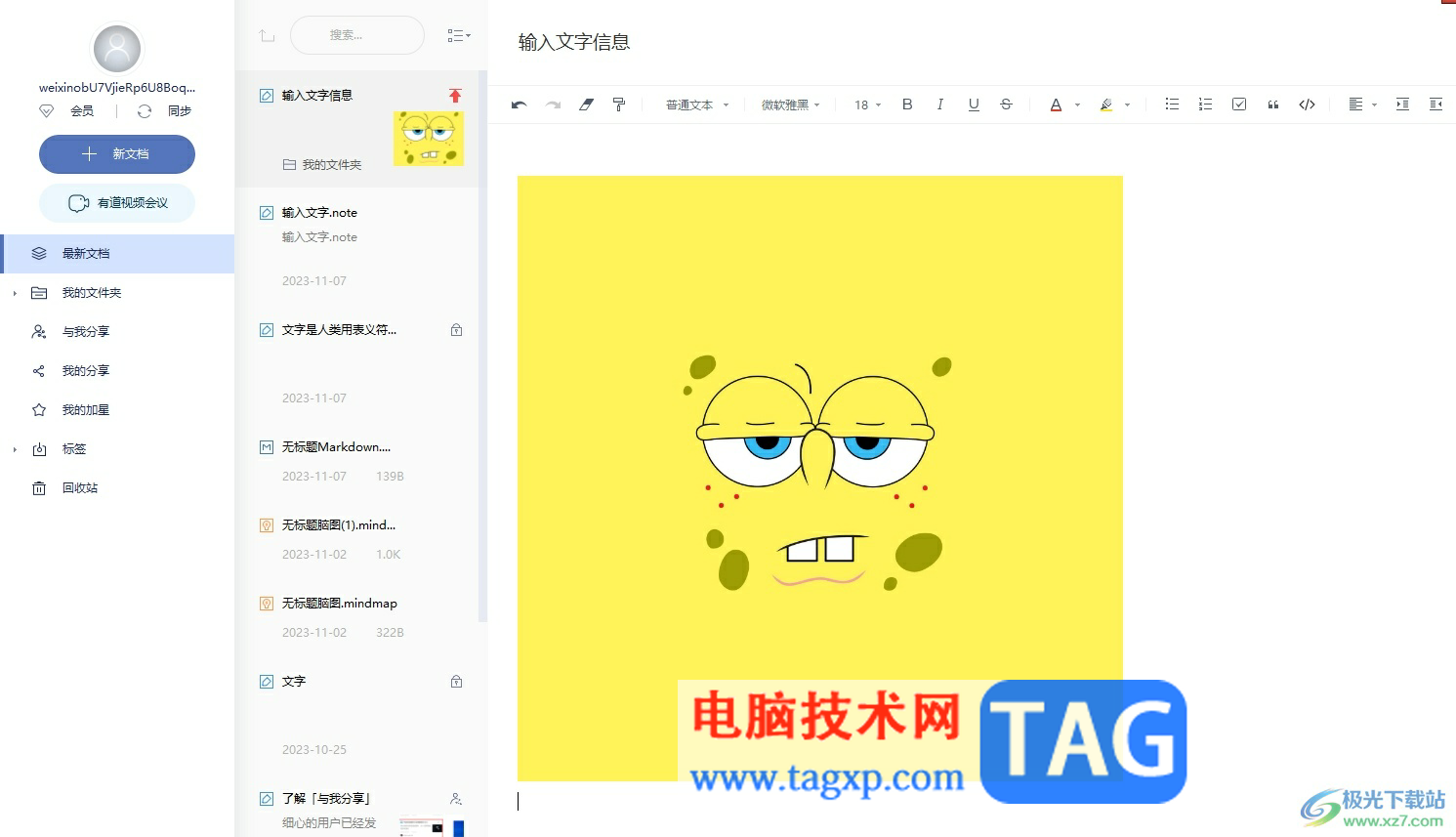Screen dimensions: 1456x837
Task: Open the list view options dropdown
Action: coord(459,35)
